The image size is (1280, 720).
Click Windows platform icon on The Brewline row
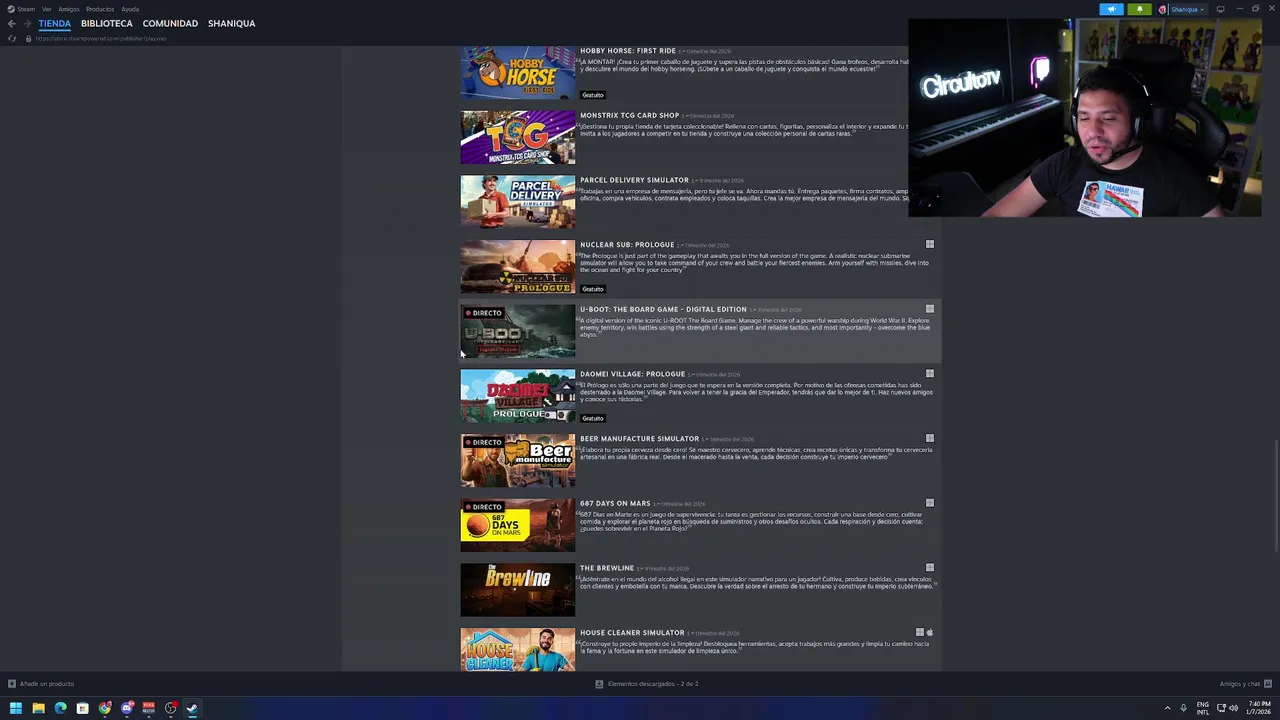point(929,567)
